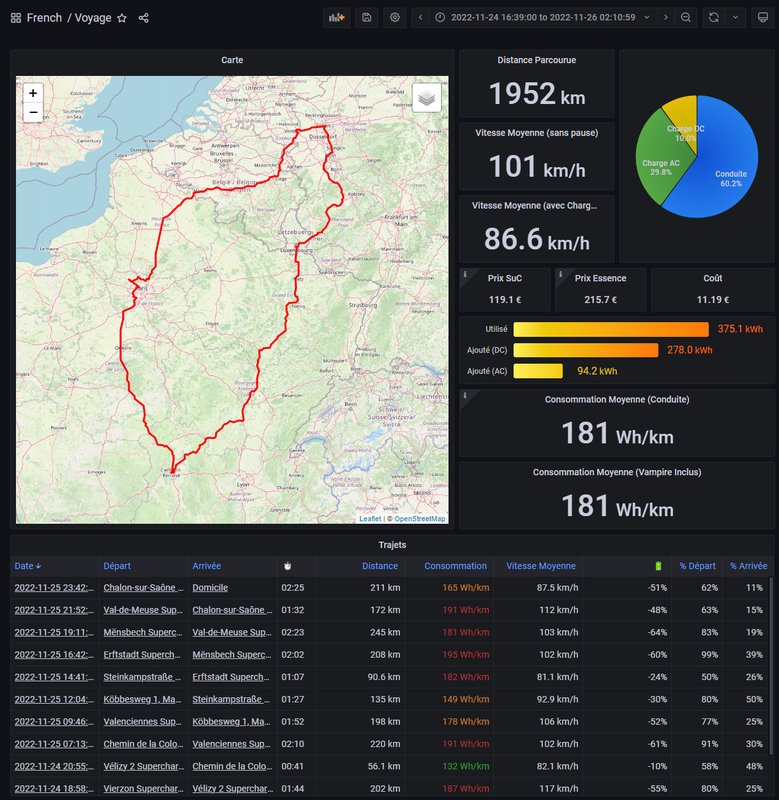The height and width of the screenshot is (800, 779).
Task: Open Köbbesweg 1, Ma... departure link
Action: coord(142,699)
